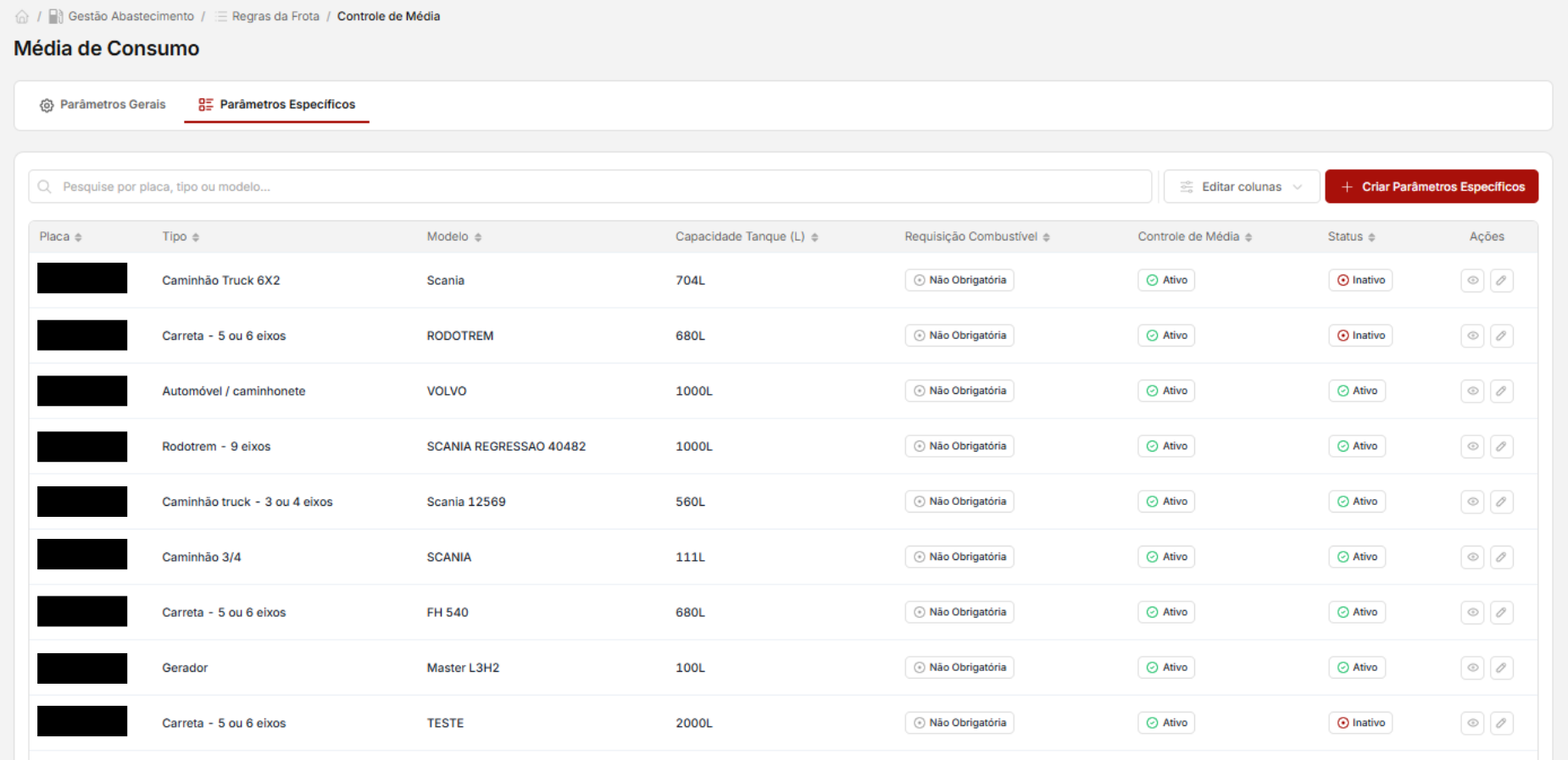This screenshot has width=1568, height=760.
Task: Select the Parâmetros Específicos tab
Action: [x=277, y=104]
